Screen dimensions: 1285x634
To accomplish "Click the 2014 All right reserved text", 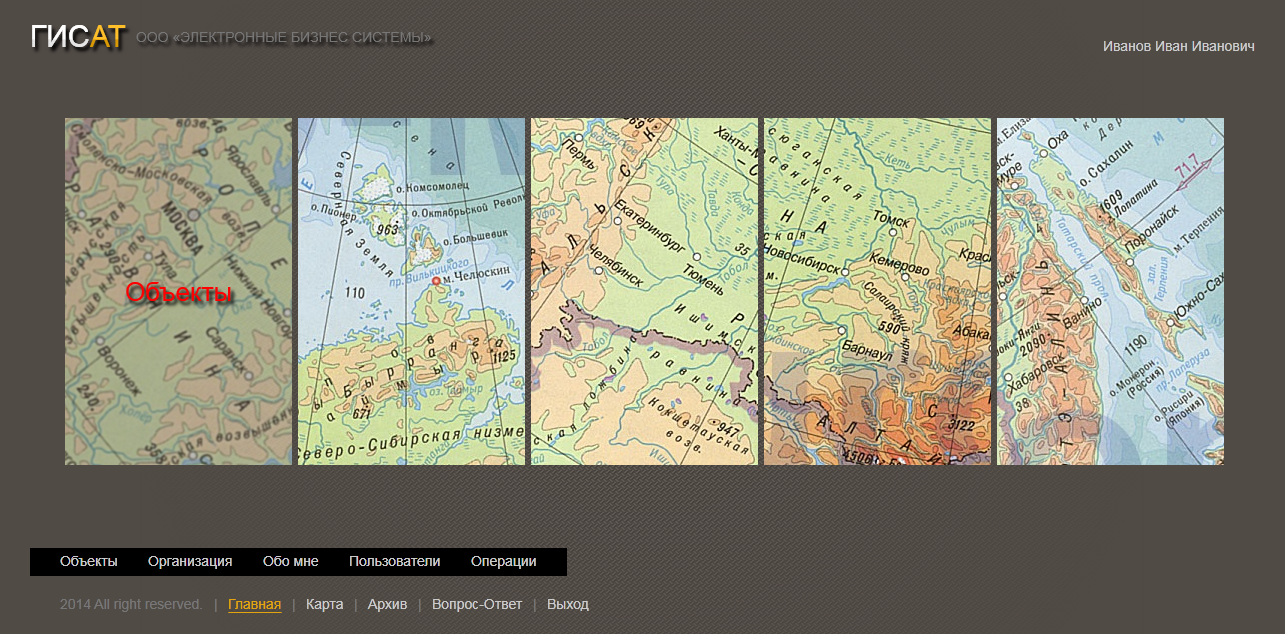I will coord(131,604).
